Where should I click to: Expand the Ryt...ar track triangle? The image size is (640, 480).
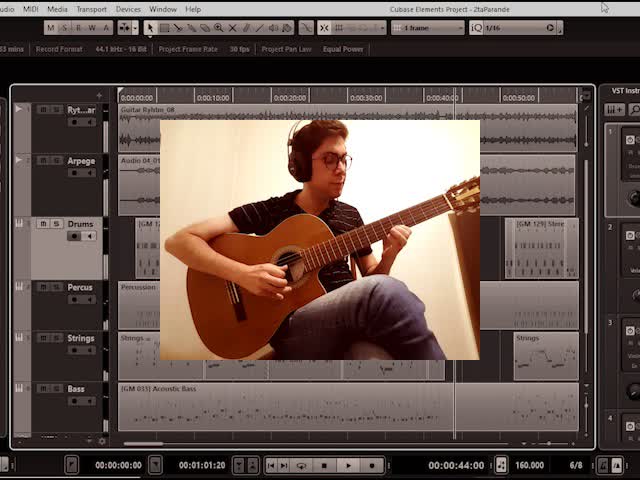point(18,109)
